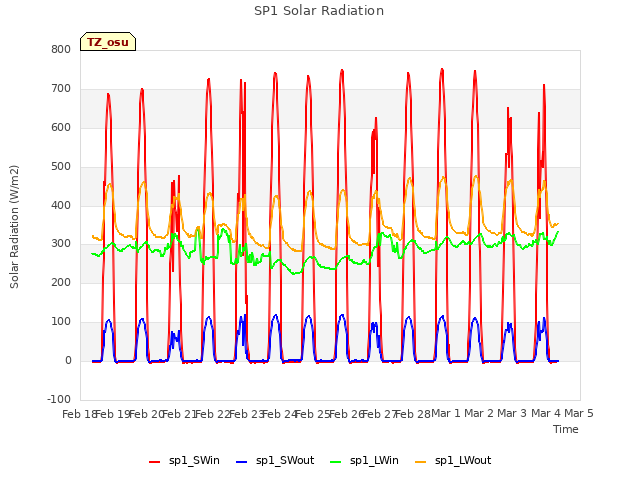This screenshot has width=640, height=480.
Task: Click the orange sp1_LWout legend swatch
Action: point(420,462)
